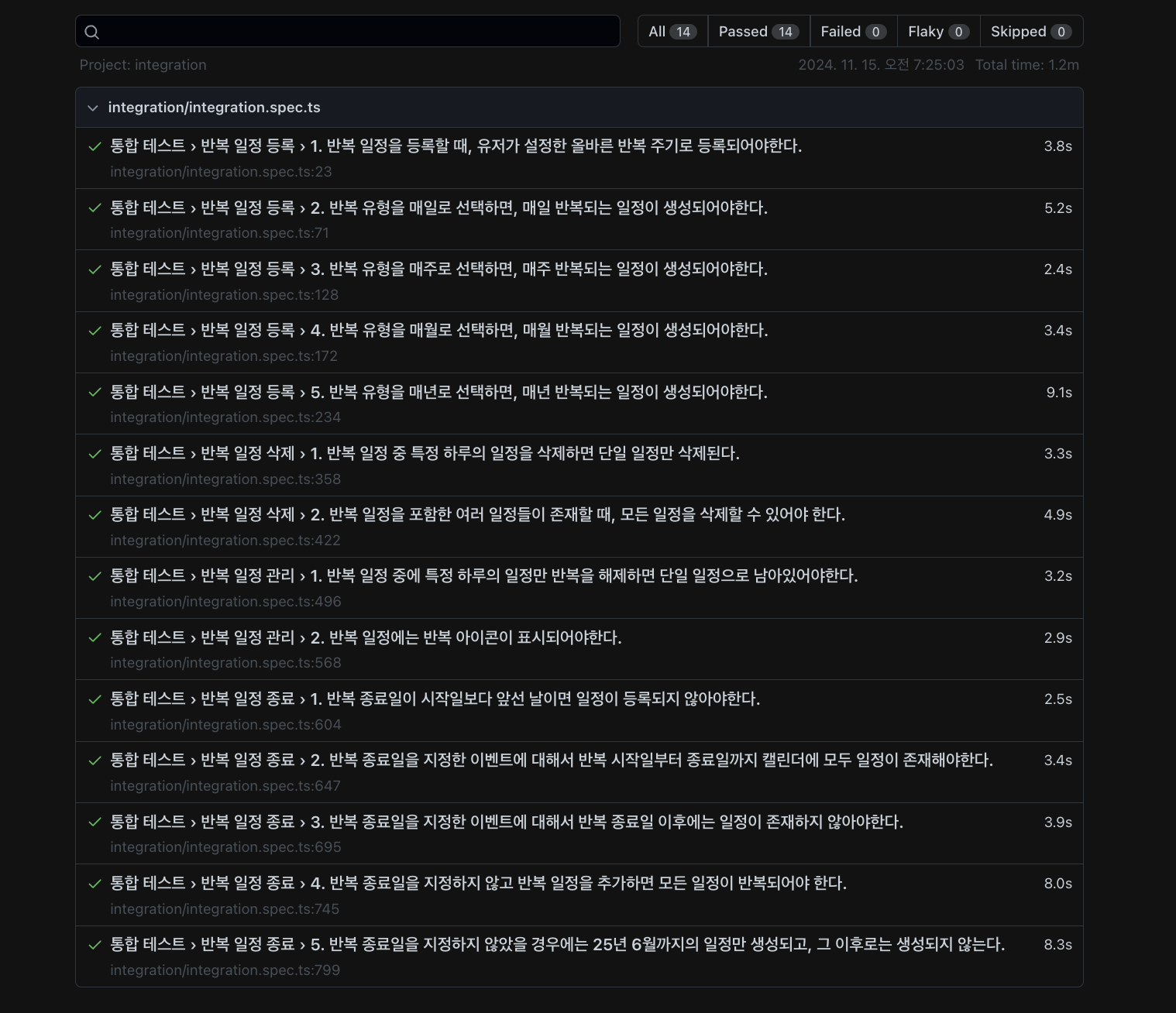The image size is (1176, 1013).
Task: Click source path integration.spec.ts:422
Action: 225,541
